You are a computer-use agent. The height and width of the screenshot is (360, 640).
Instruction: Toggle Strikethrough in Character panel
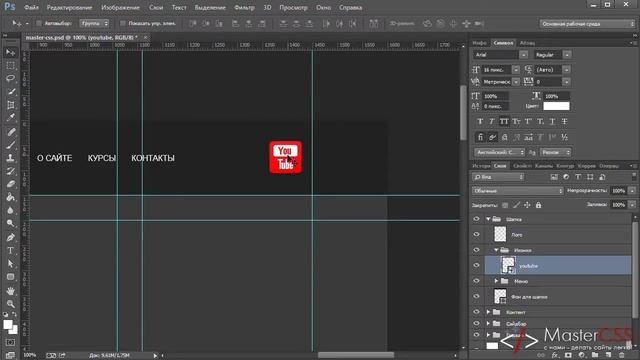point(564,121)
